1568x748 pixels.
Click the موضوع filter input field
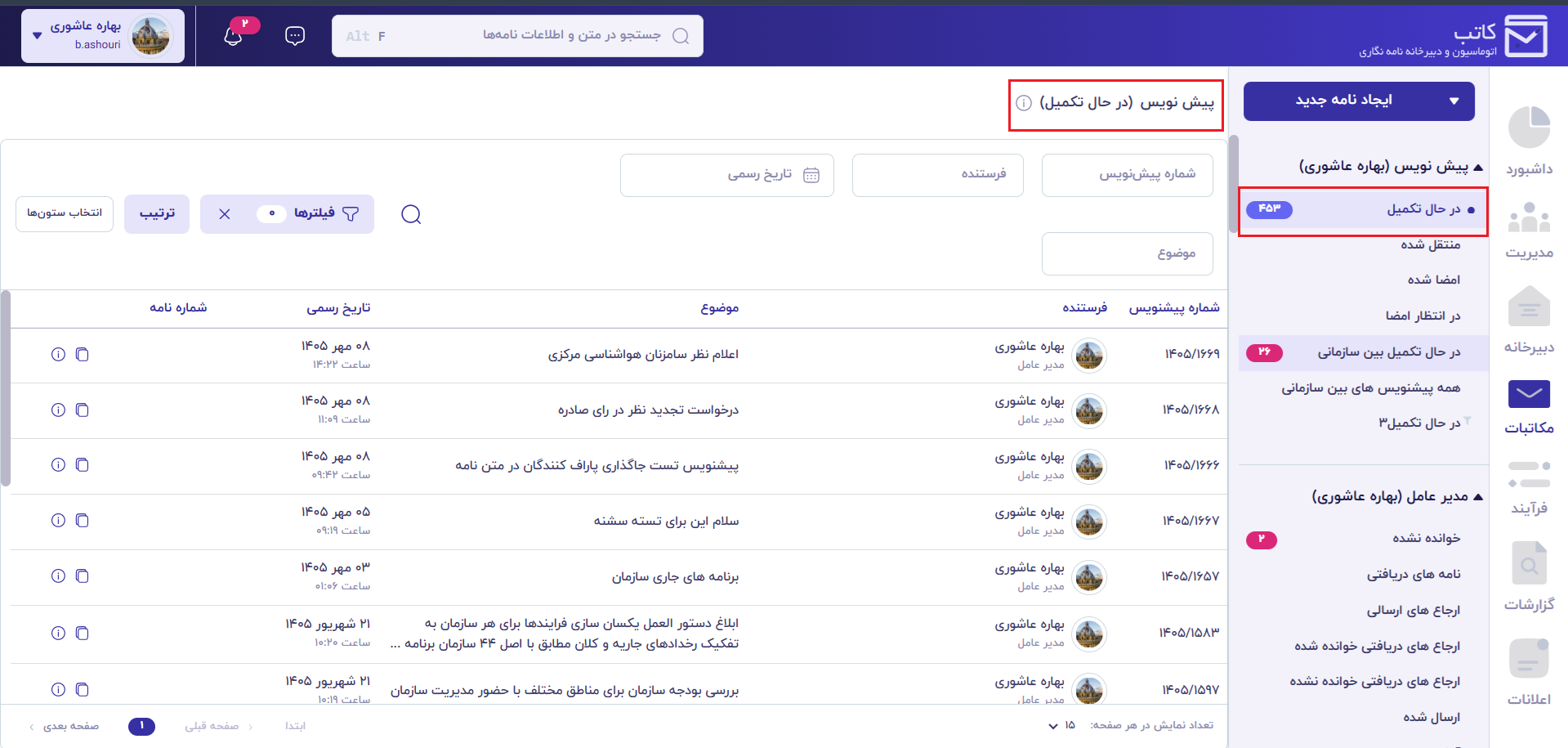[1127, 254]
